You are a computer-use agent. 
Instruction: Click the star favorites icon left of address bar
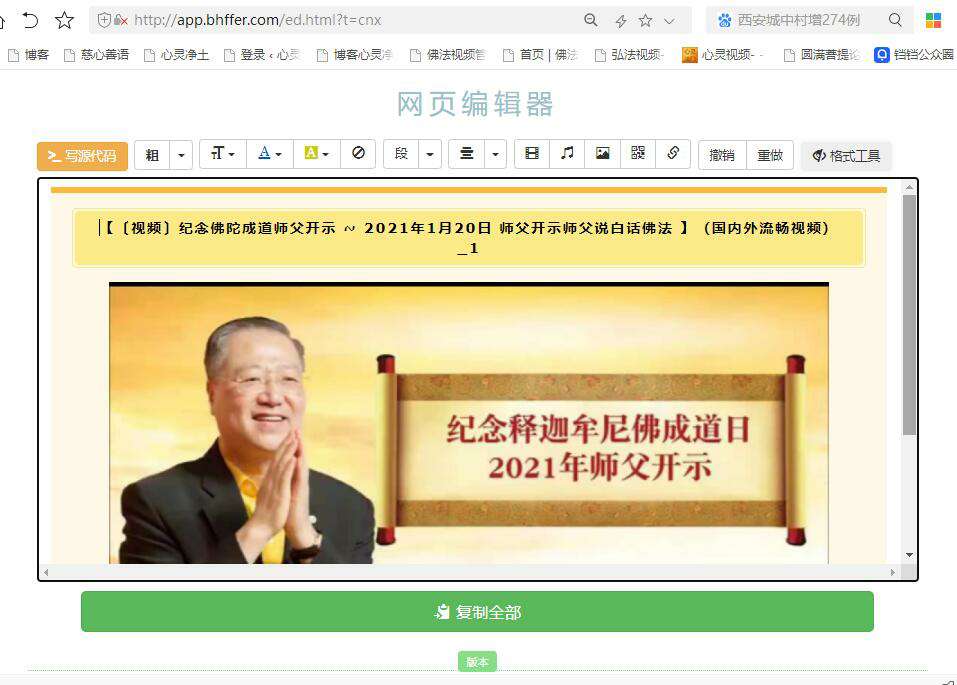point(64,20)
